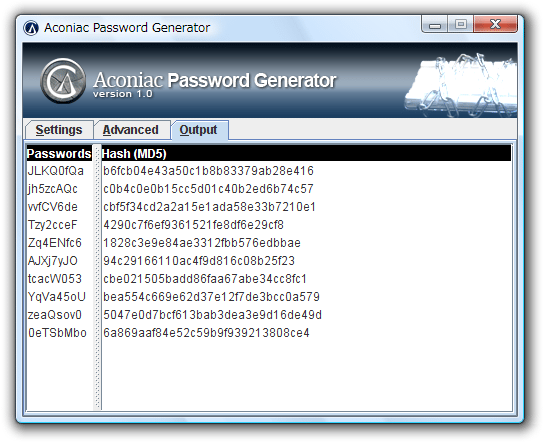
Task: Switch to the Settings tab
Action: pos(59,130)
